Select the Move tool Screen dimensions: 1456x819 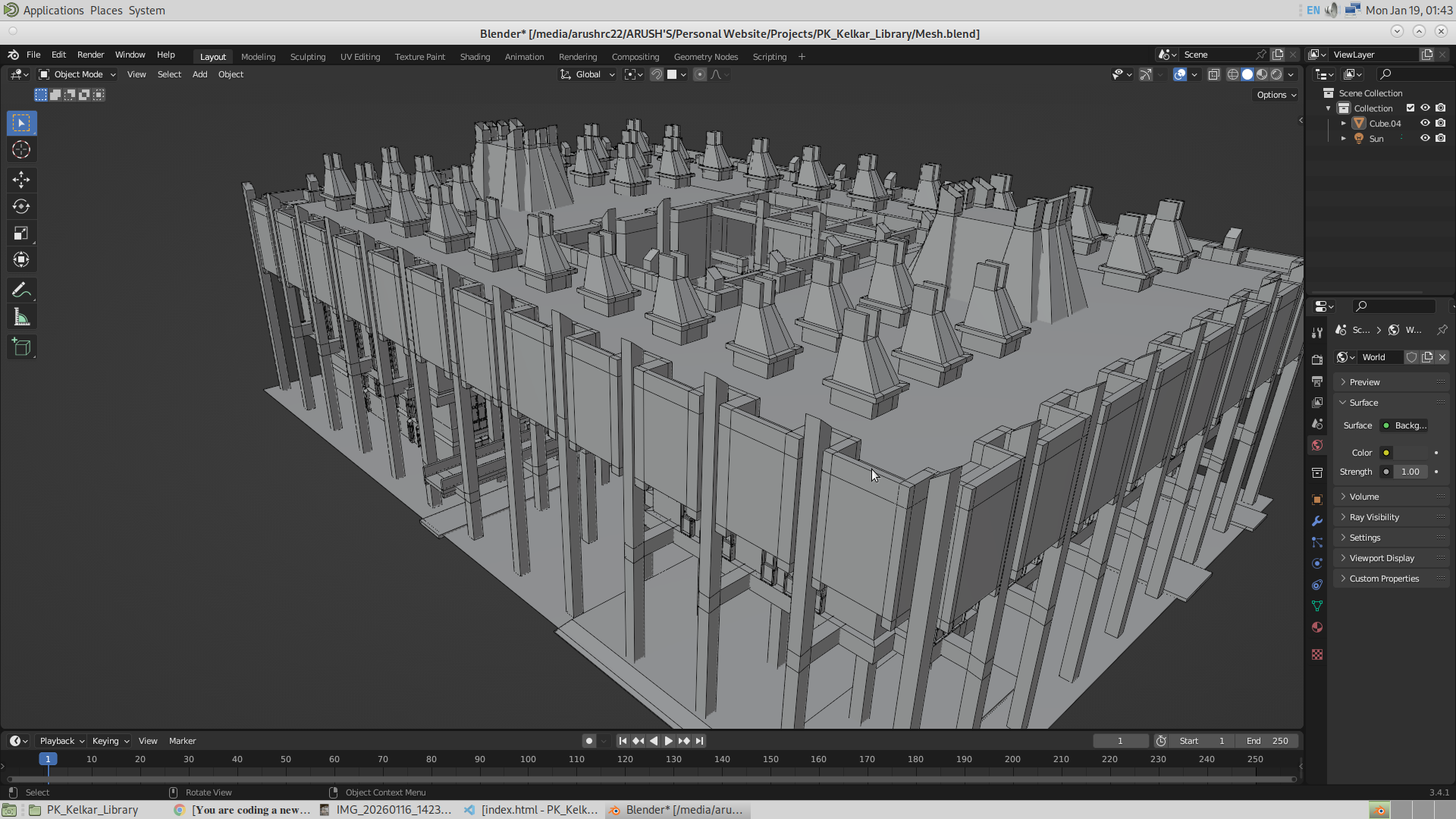tap(21, 180)
